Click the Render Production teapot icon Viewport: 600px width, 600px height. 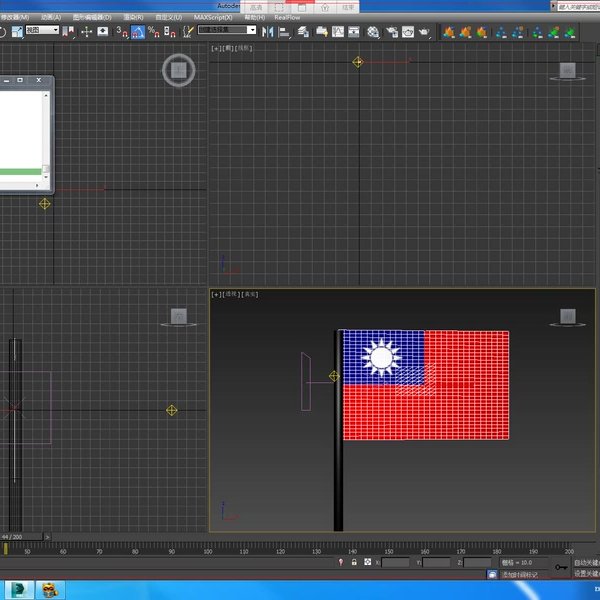[424, 32]
